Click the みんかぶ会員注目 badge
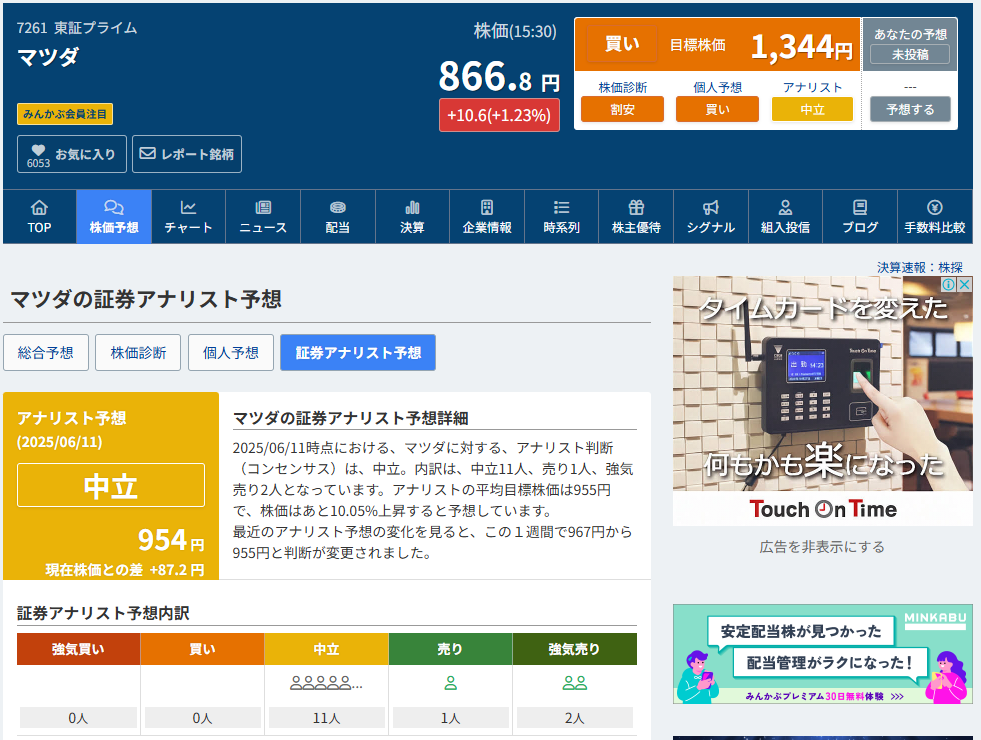Screen dimensions: 981x740 coord(65,114)
